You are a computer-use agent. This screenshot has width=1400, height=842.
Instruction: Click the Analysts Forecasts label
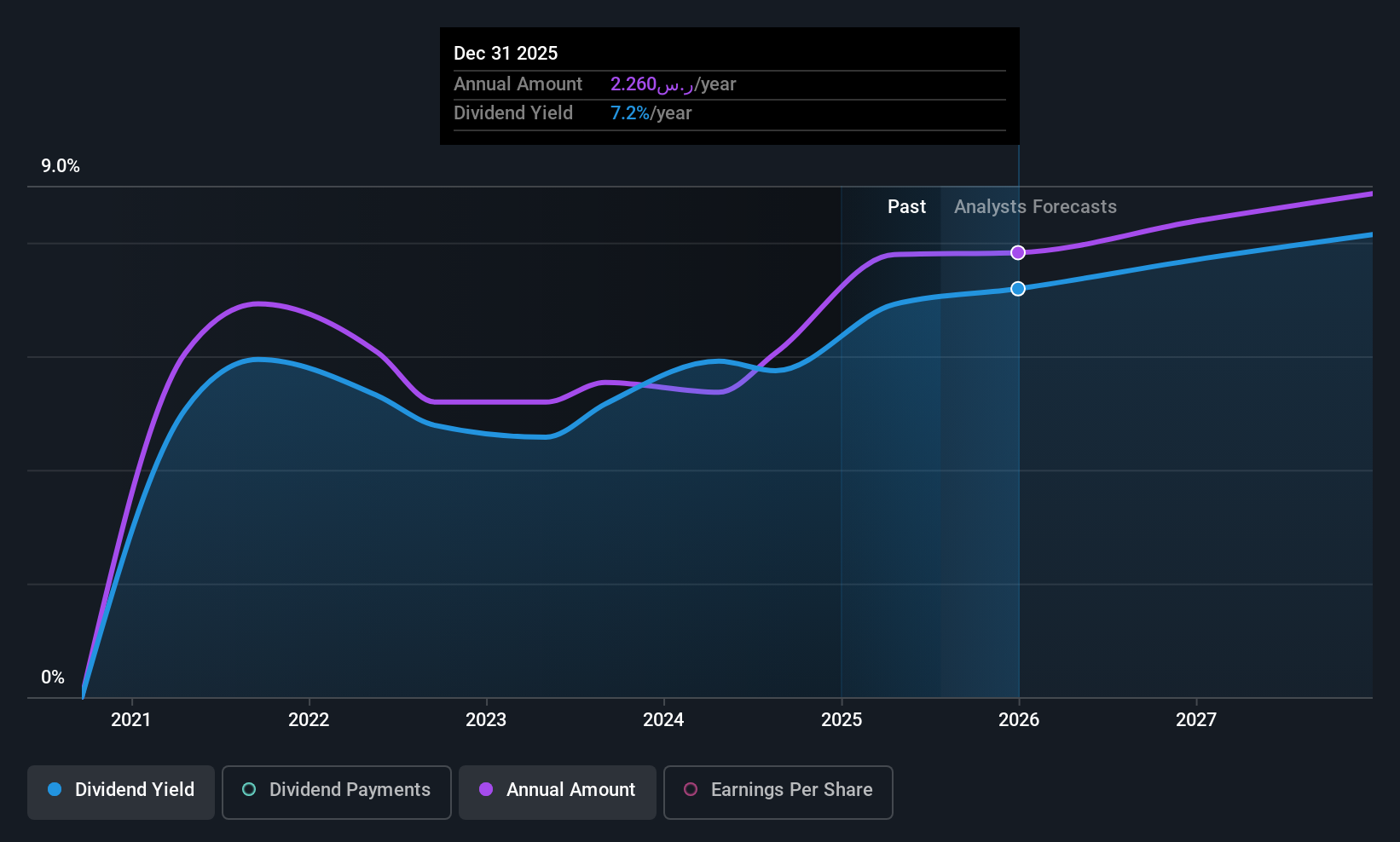pyautogui.click(x=1035, y=207)
